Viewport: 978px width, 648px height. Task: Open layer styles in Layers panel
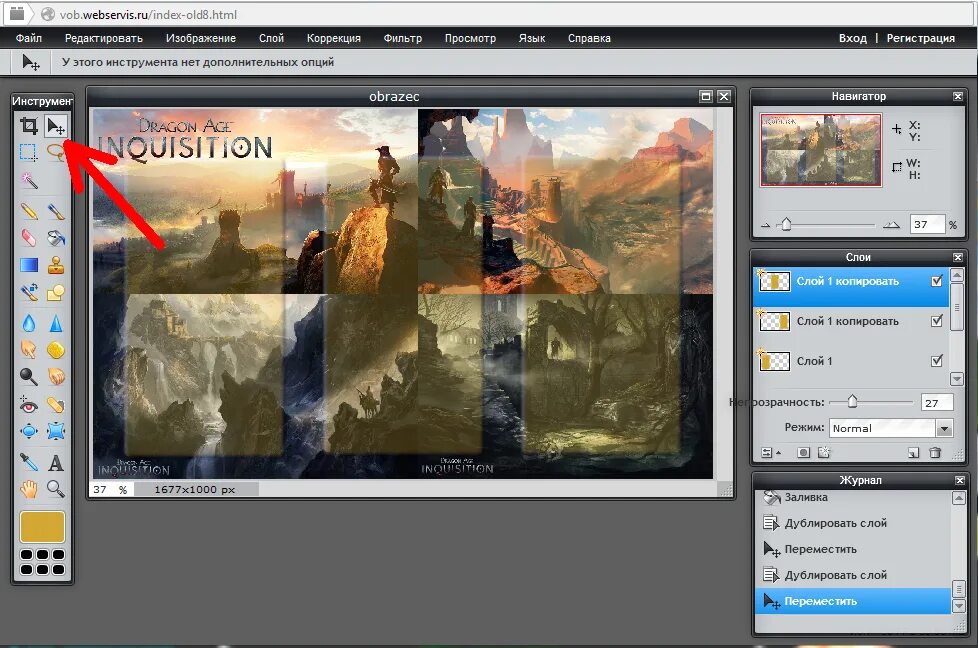click(824, 453)
